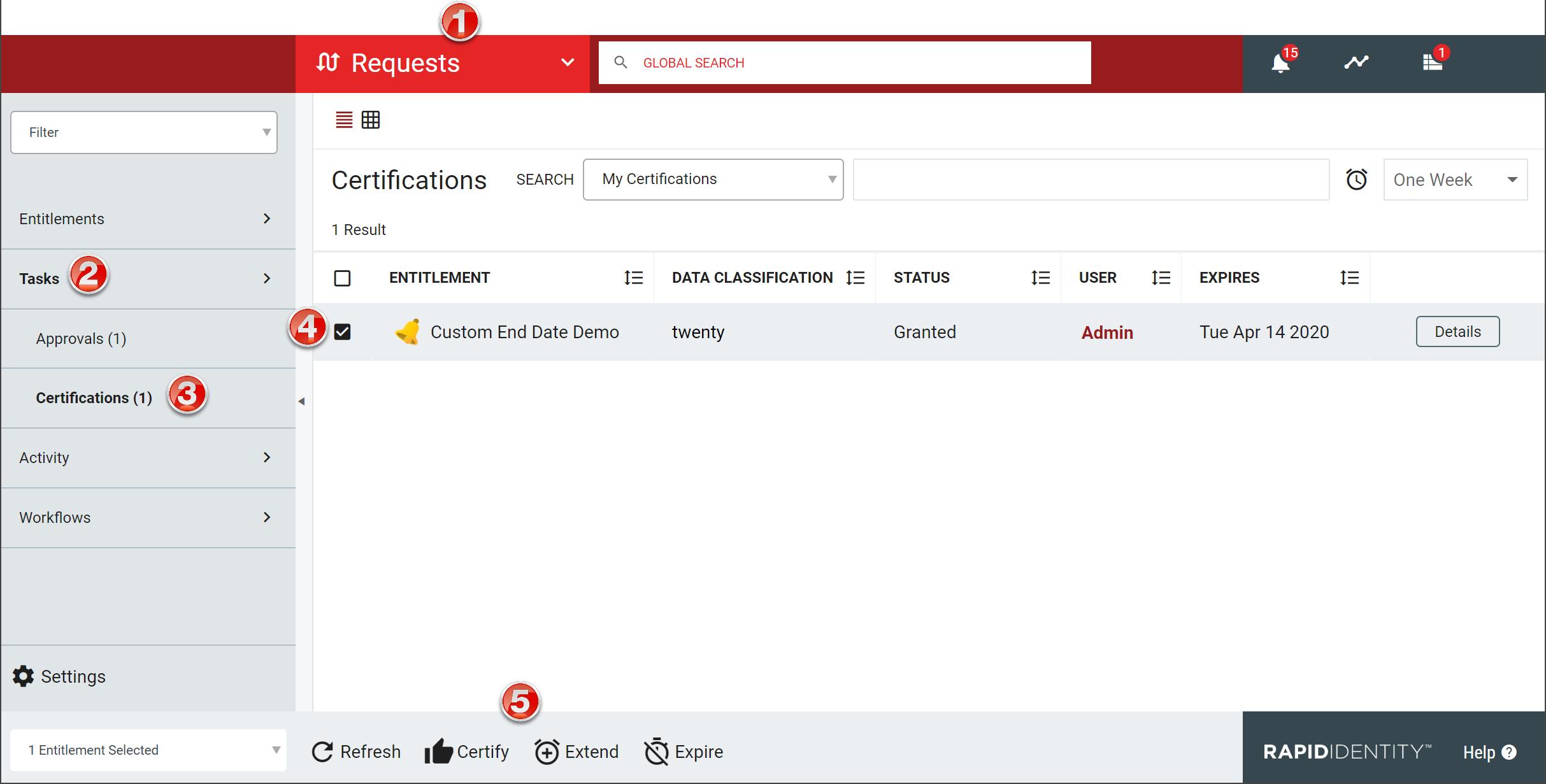
Task: Click the Refresh action
Action: tap(356, 752)
